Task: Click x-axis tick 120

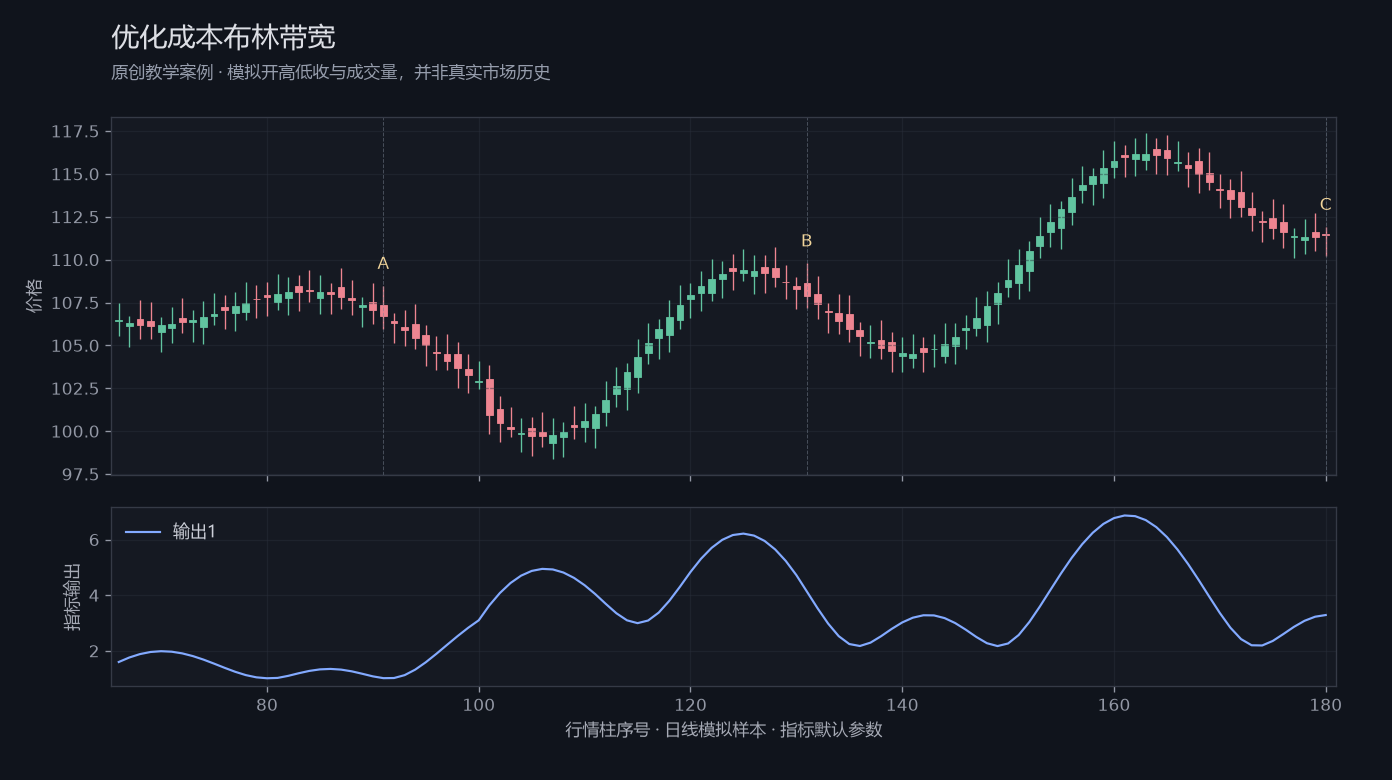Action: point(690,705)
